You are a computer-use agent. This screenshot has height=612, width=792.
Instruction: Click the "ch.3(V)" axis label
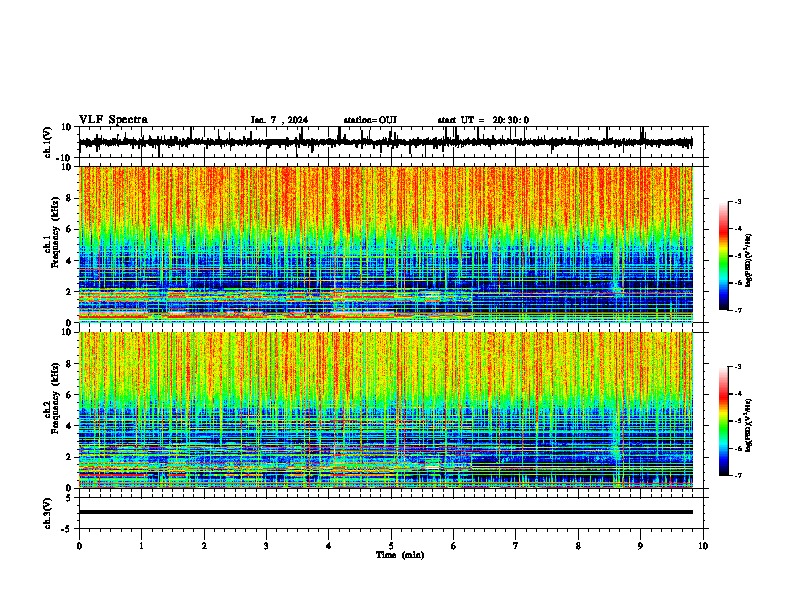click(48, 513)
